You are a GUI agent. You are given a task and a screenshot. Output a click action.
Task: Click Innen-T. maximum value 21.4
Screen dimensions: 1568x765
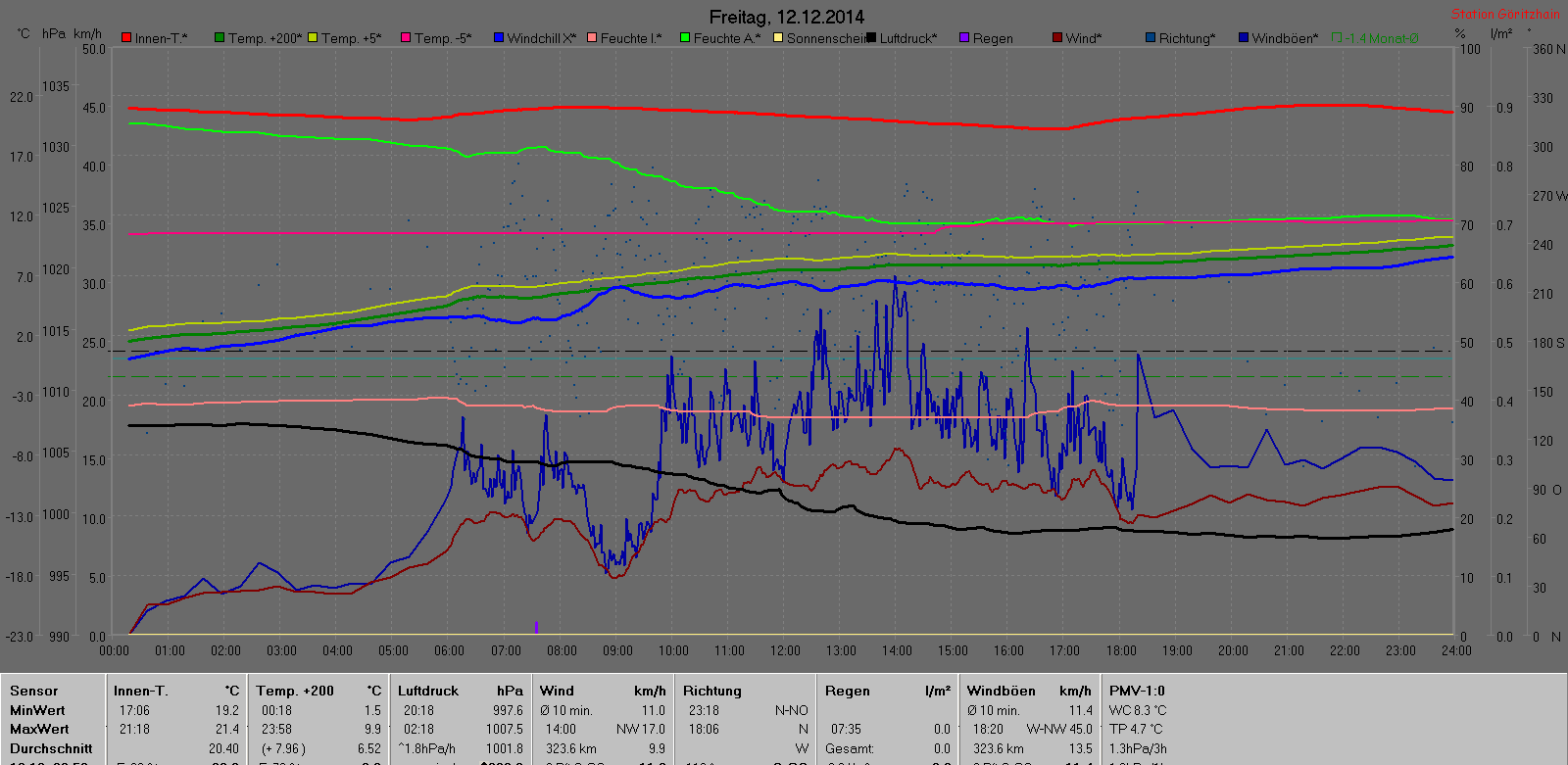click(227, 729)
